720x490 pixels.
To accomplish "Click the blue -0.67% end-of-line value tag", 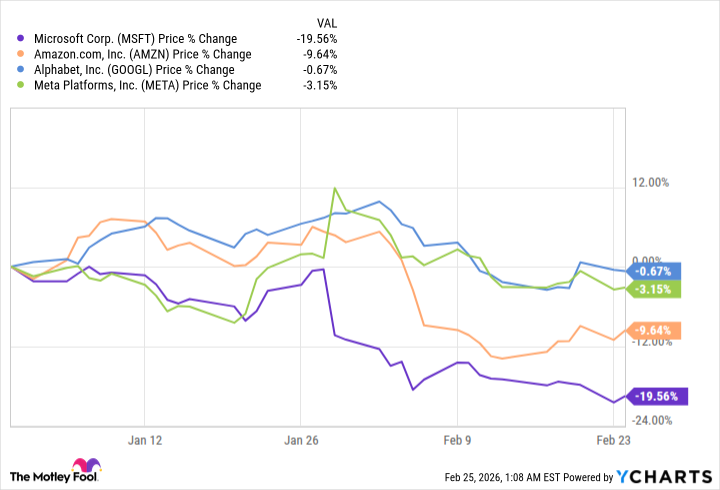I will [655, 271].
